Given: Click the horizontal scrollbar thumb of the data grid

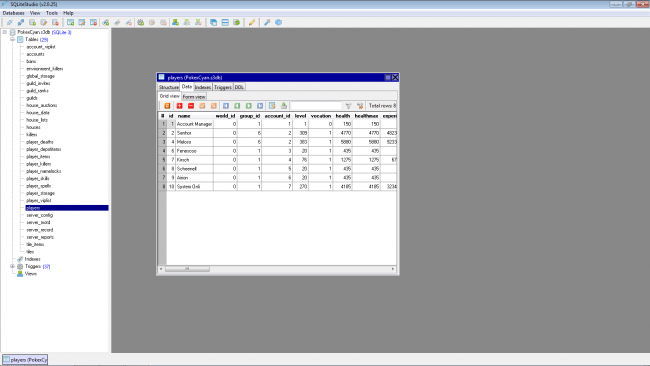Looking at the screenshot, I should 187,269.
